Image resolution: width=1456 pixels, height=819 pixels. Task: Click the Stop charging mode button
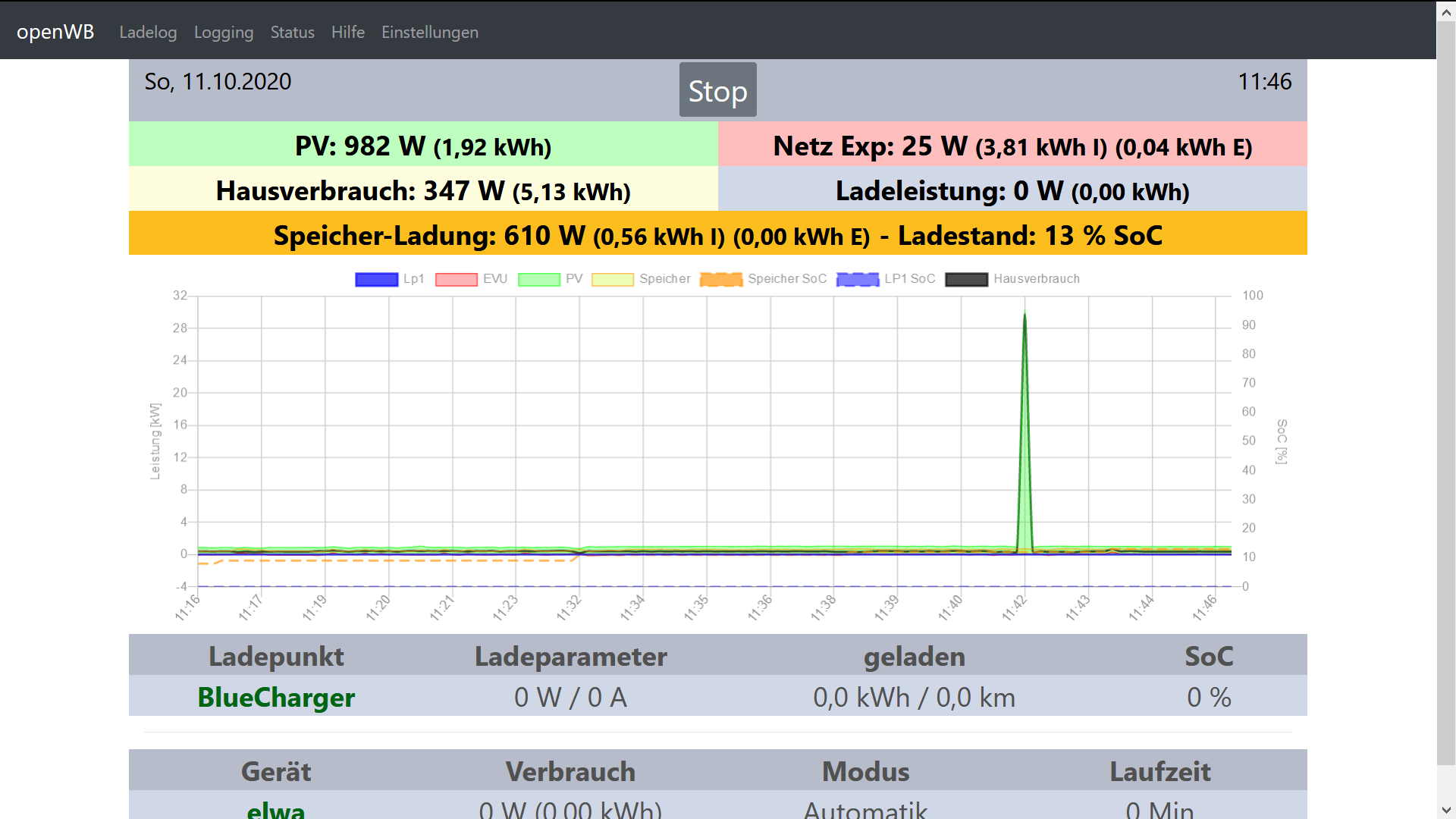717,90
